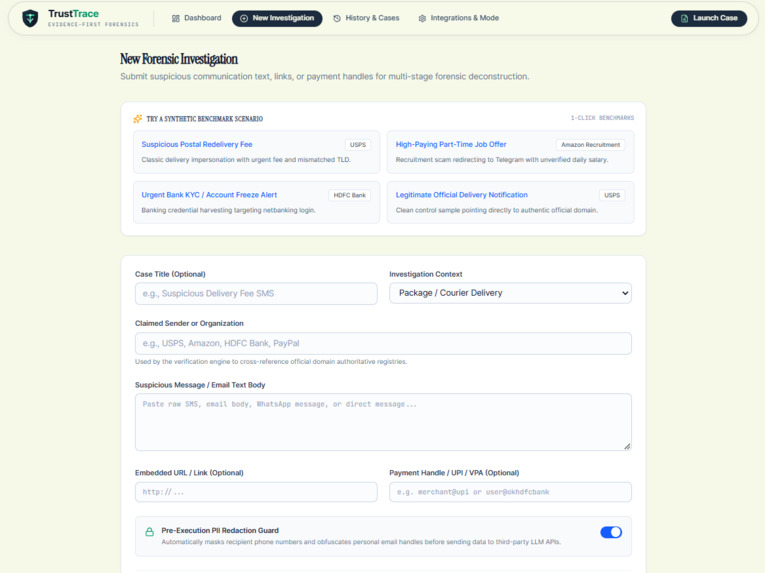765x573 pixels.
Task: Click the USPS tag on Legitimate Delivery card
Action: 612,195
